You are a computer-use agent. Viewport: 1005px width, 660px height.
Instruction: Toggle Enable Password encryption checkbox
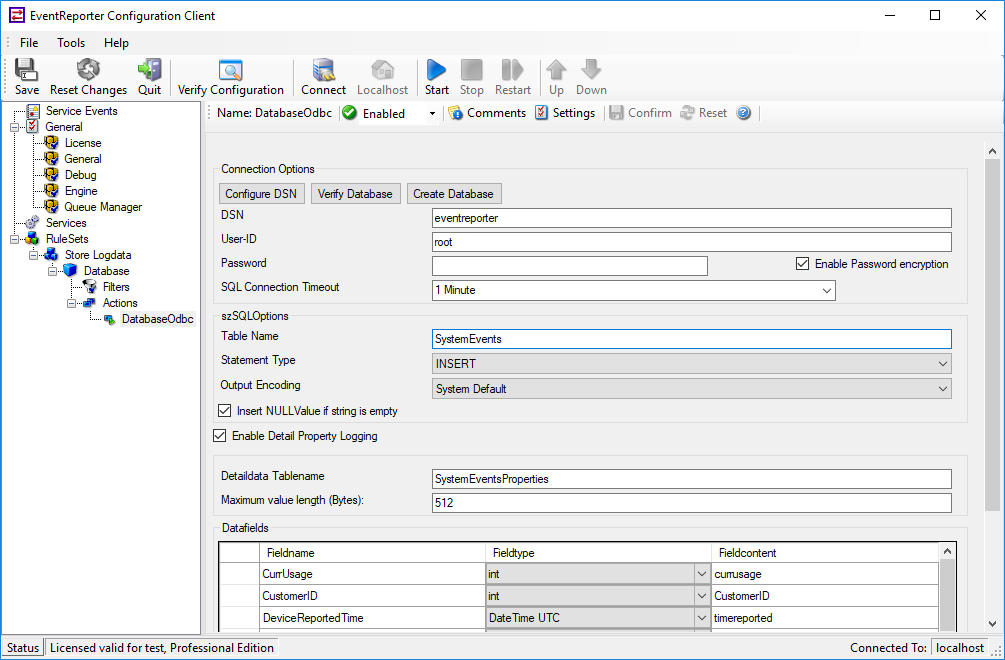(x=802, y=264)
